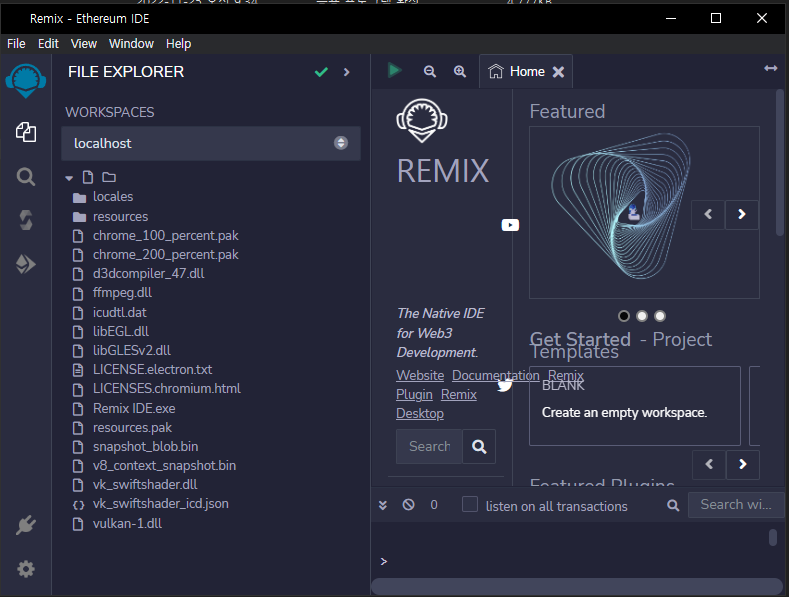
Task: Open the File Explorer sidebar icon
Action: point(26,132)
